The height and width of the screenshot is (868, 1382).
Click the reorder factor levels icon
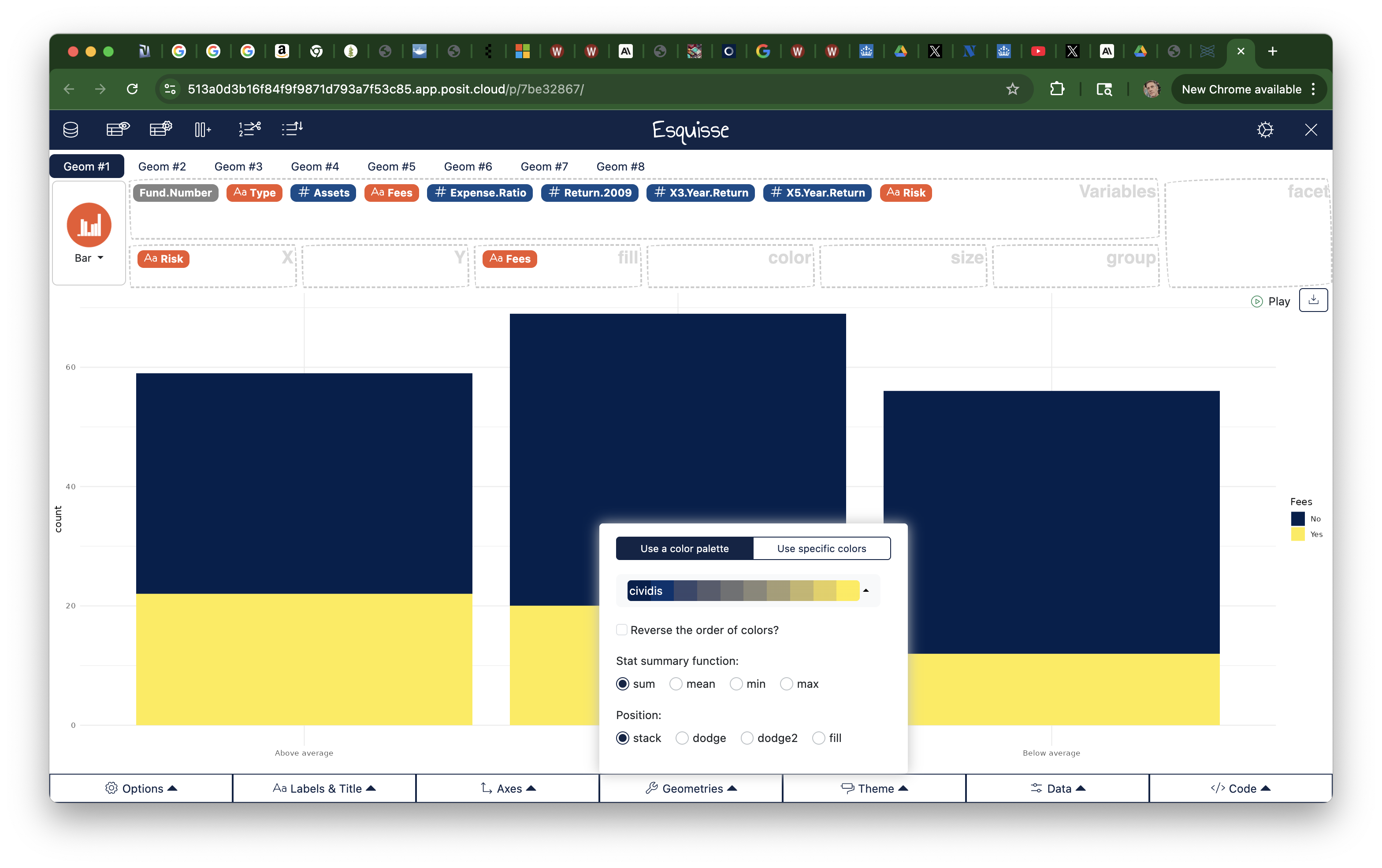click(292, 129)
